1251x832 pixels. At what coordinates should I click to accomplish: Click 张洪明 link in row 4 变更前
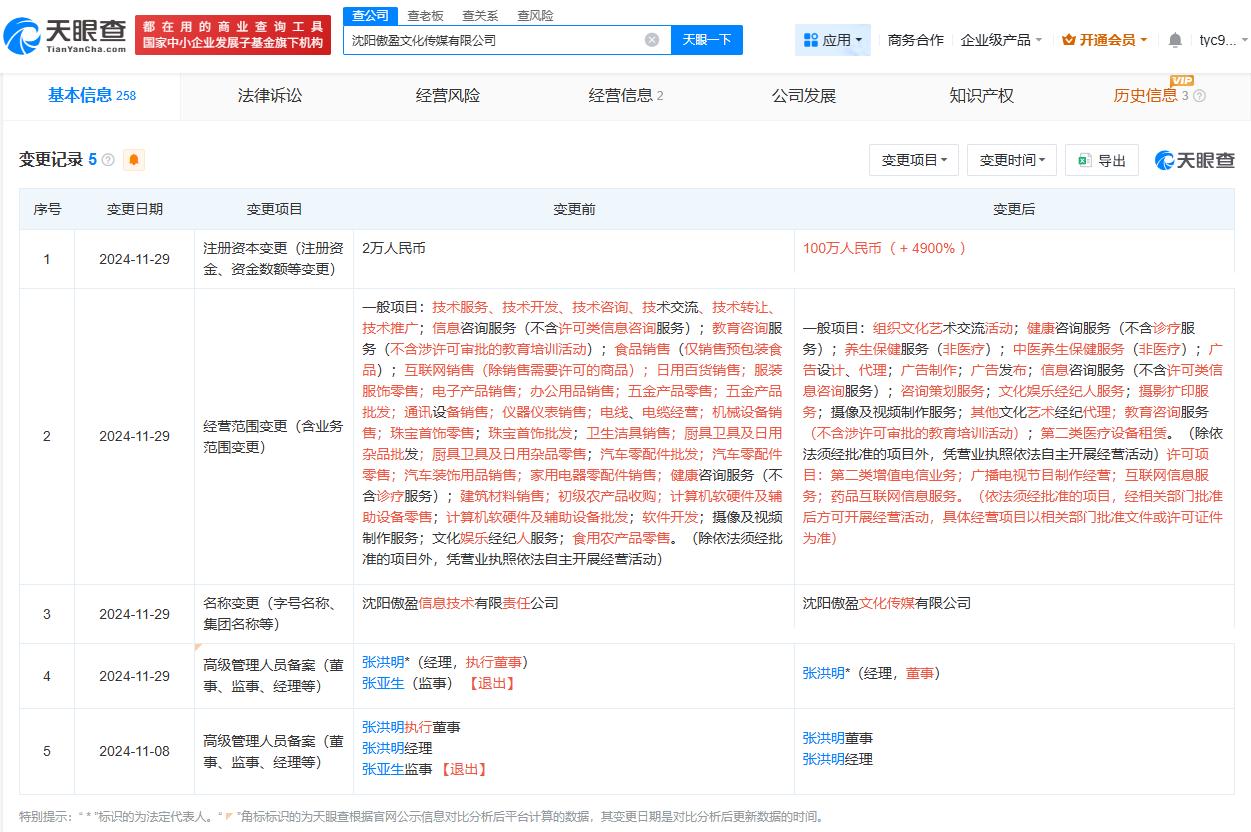tap(383, 662)
